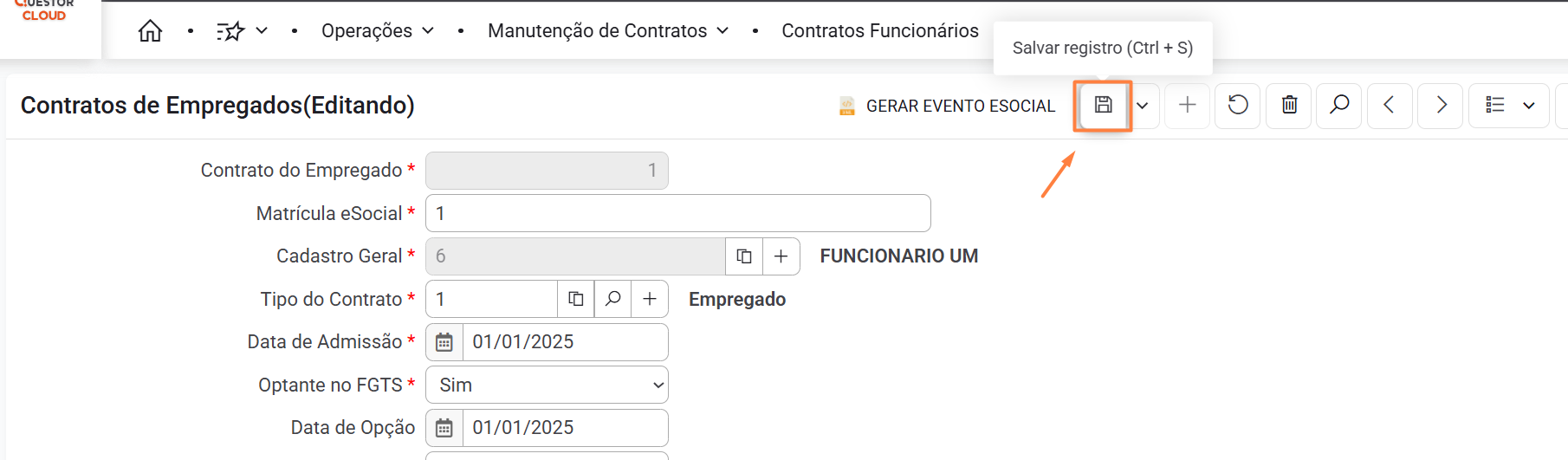
Task: Open the Operações menu
Action: pos(377,31)
